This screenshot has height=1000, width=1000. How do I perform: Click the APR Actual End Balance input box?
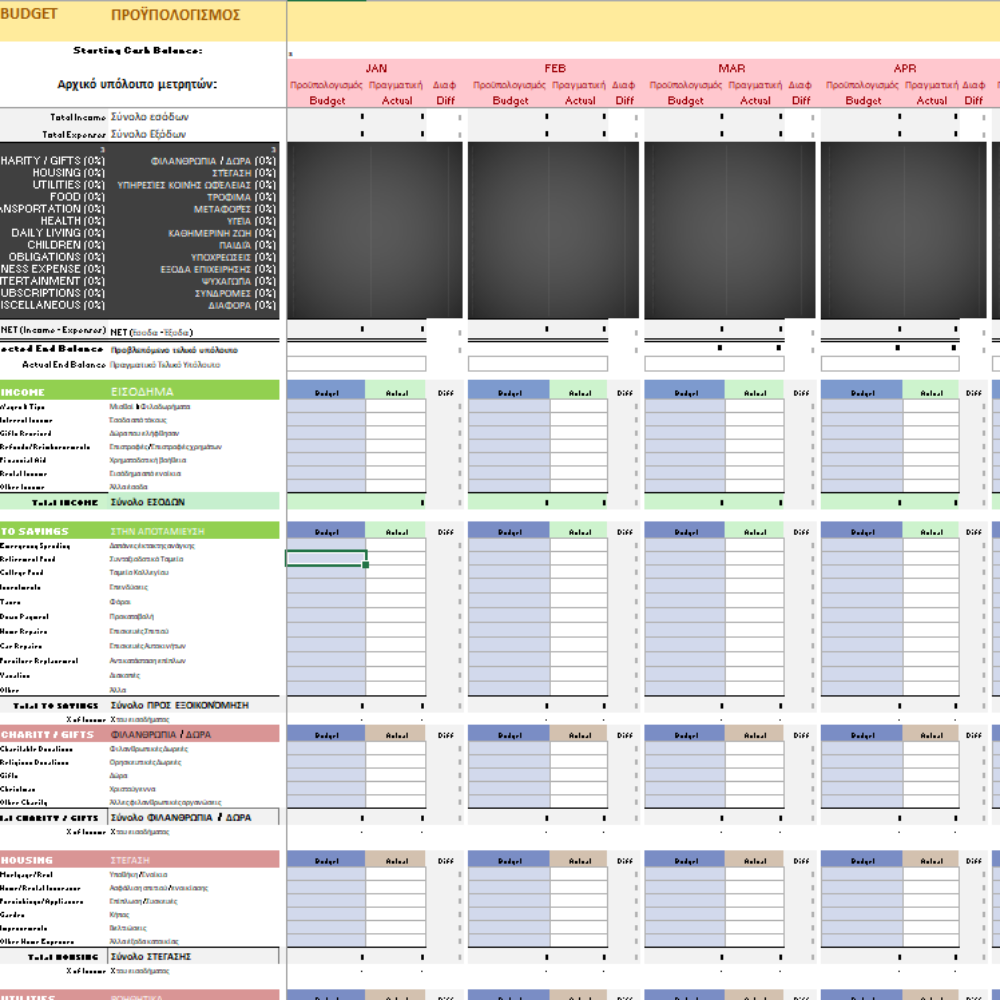coord(890,364)
